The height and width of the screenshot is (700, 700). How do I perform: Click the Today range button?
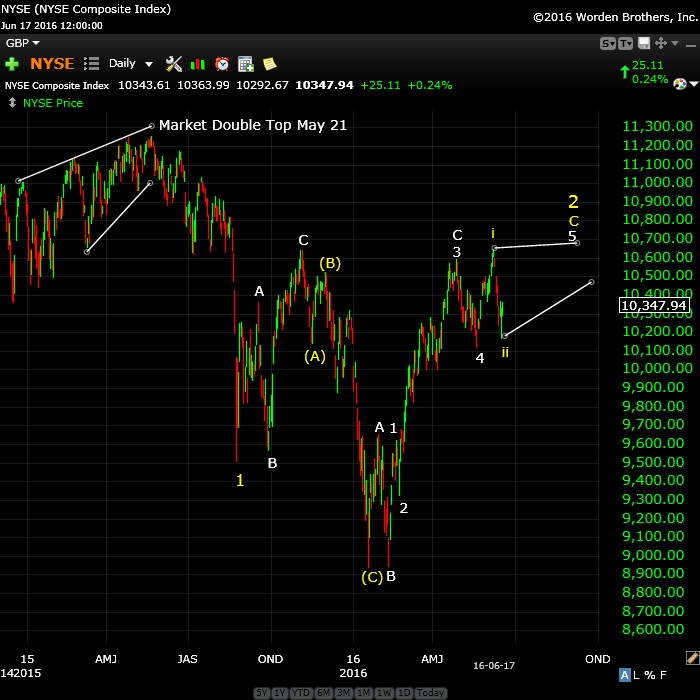pyautogui.click(x=430, y=692)
